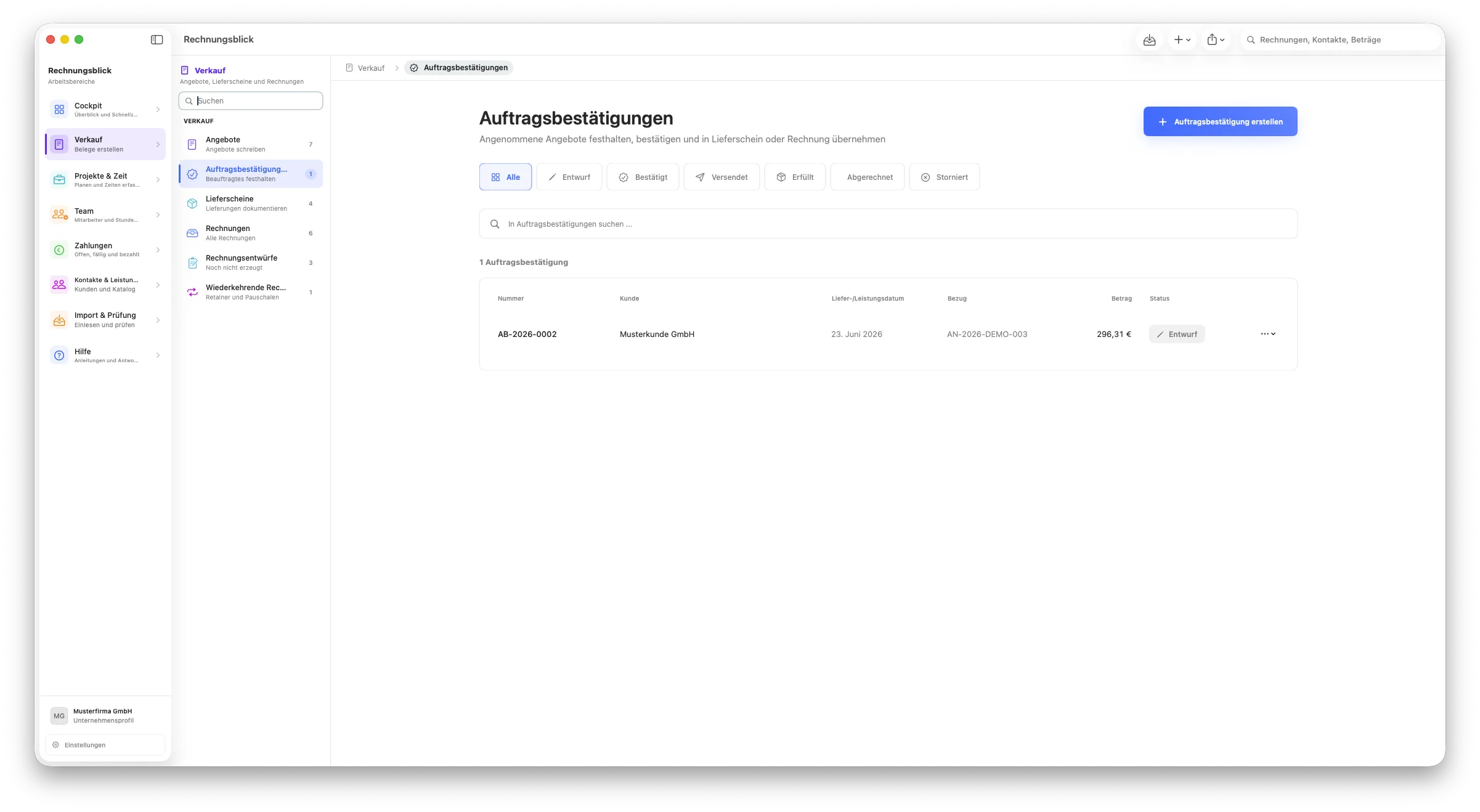The height and width of the screenshot is (812, 1480).
Task: Click 'In Auftragsbestätigungen suchen' search field
Action: point(888,224)
